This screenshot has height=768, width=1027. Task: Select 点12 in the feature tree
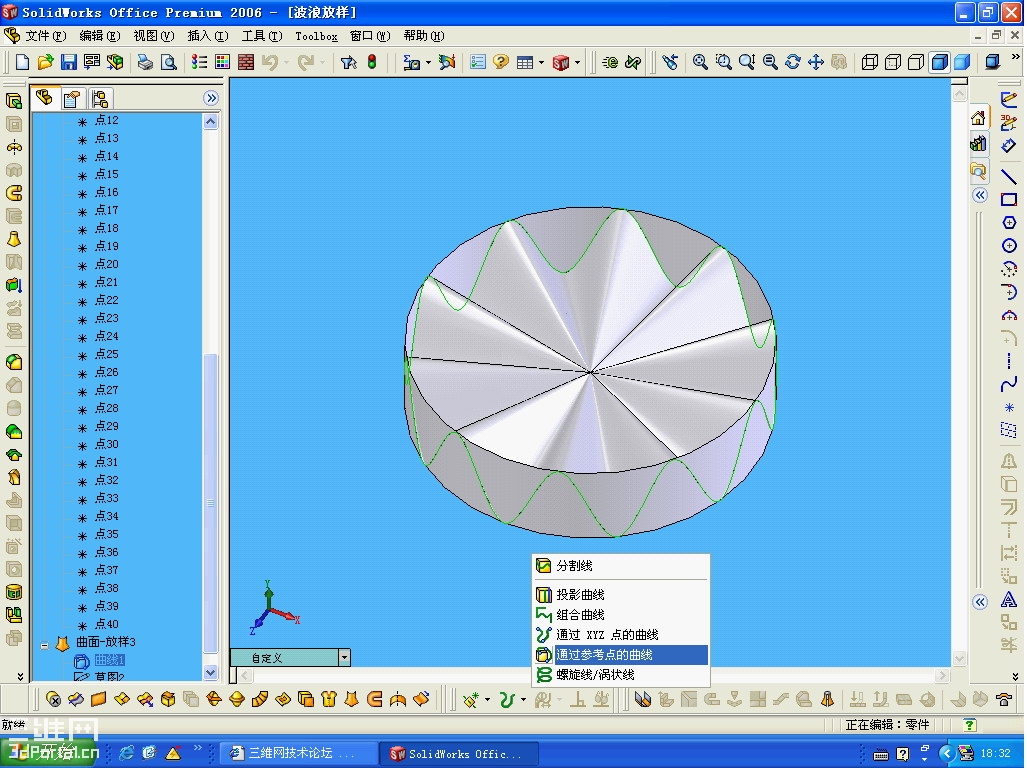(106, 120)
